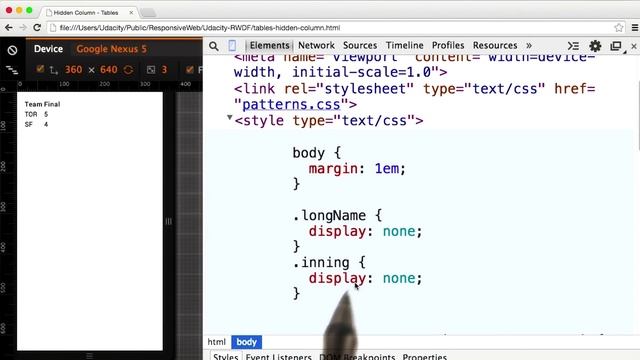Select the Resources tab
The image size is (640, 360).
coord(495,45)
